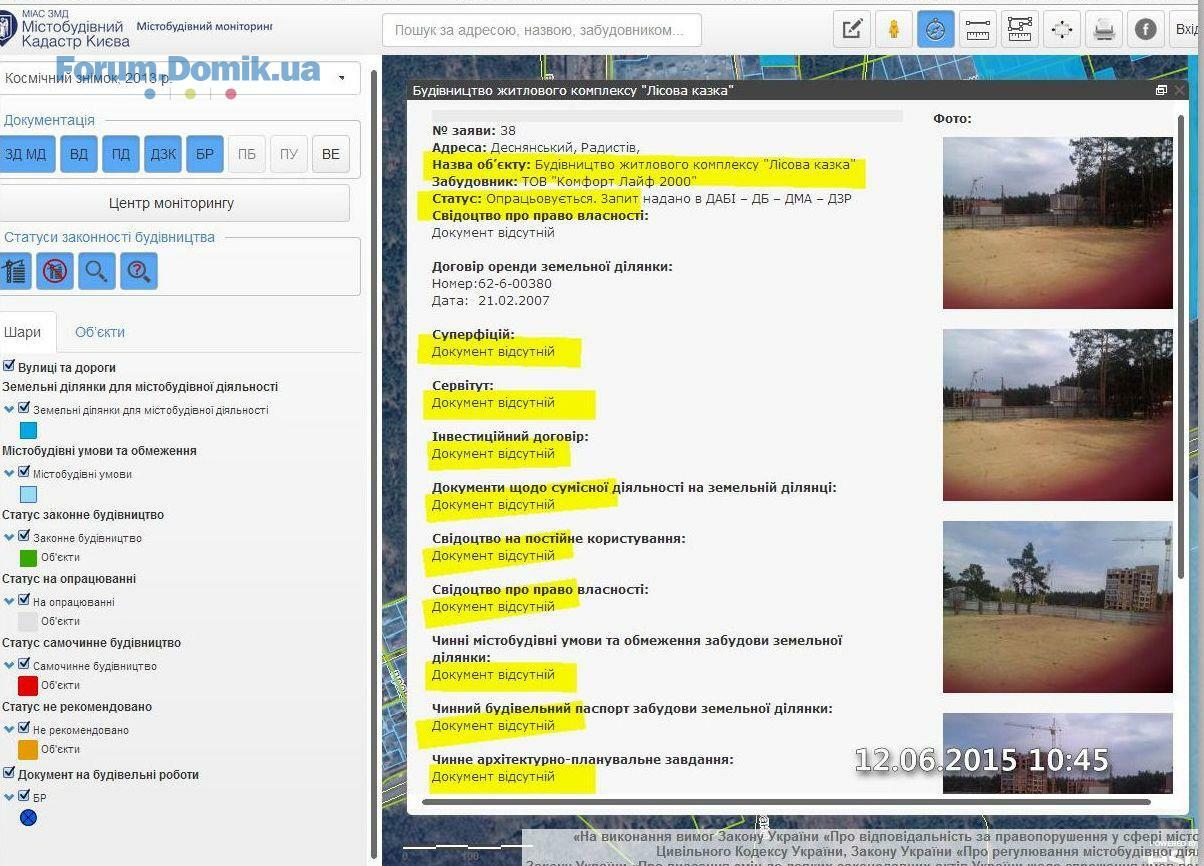Screen dimensions: 1204x866
Task: Activate the edit/draw tool in toolbar
Action: click(852, 29)
